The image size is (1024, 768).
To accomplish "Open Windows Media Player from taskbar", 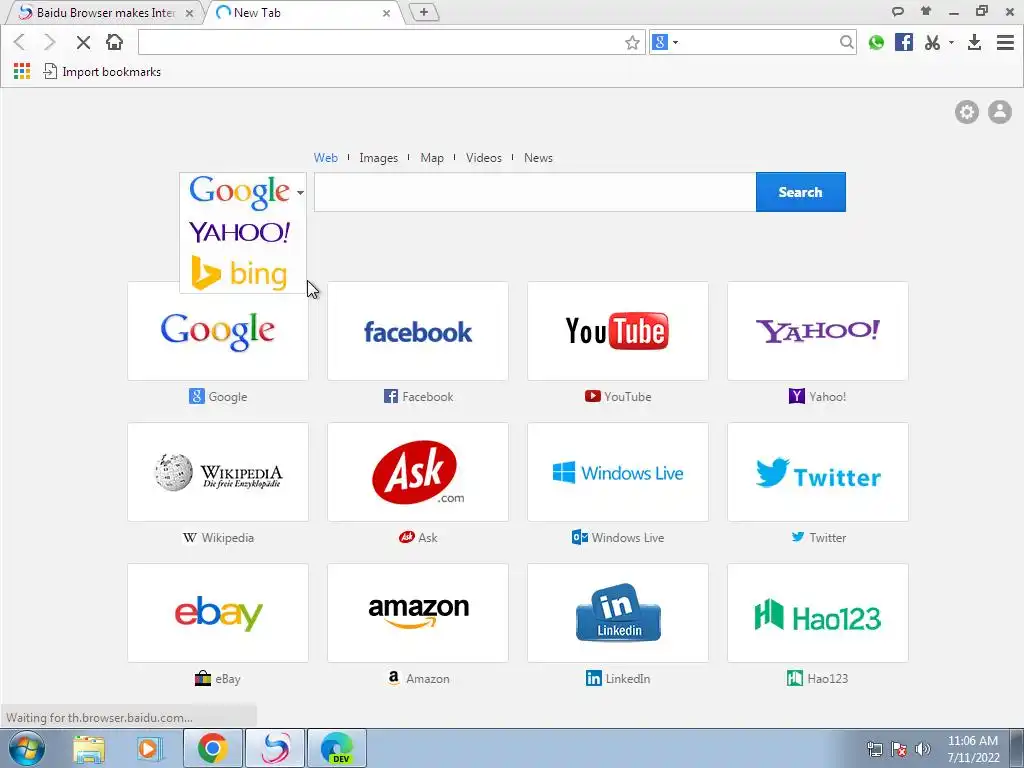I will coord(149,749).
